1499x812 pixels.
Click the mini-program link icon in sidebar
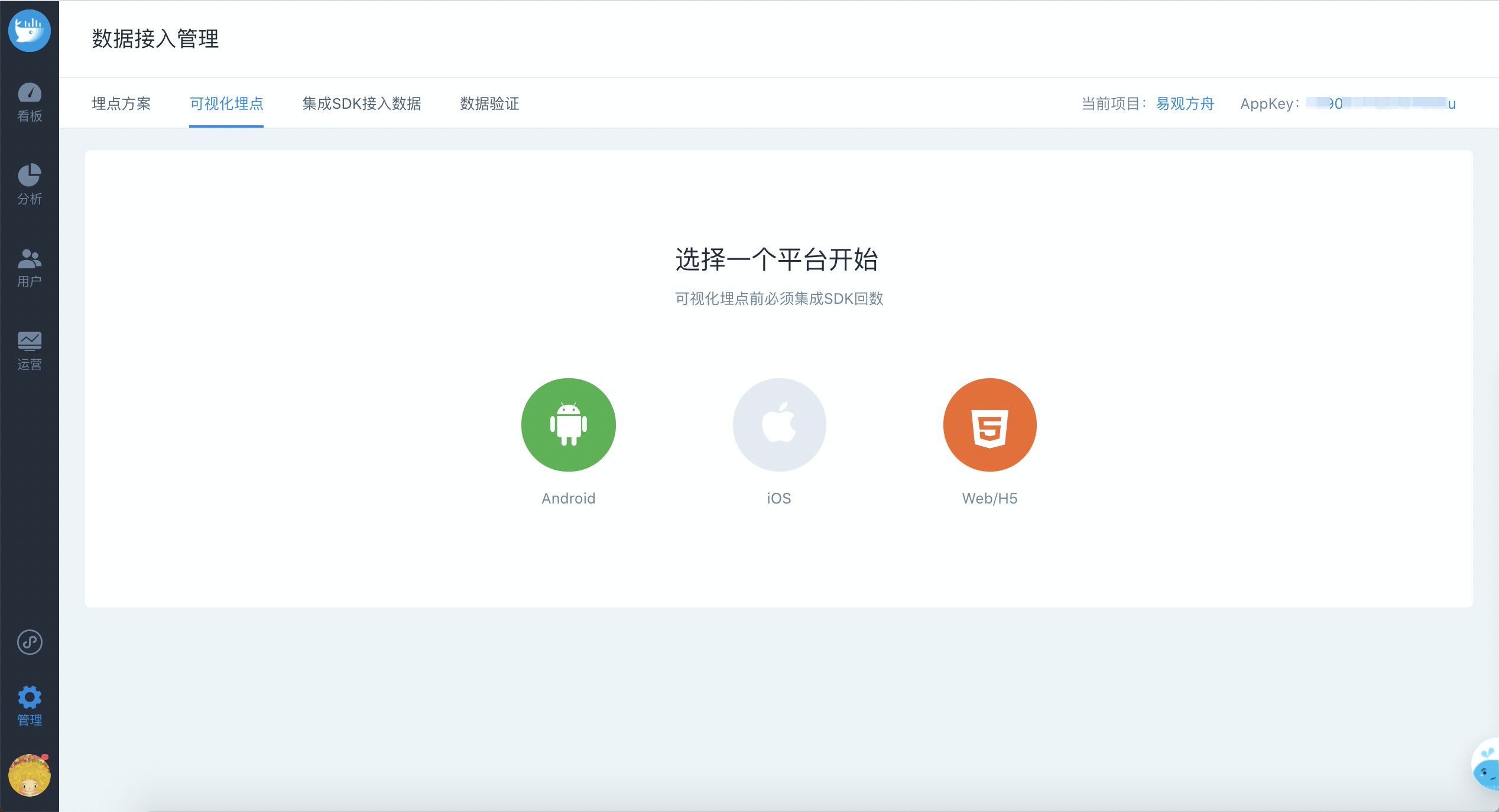pyautogui.click(x=30, y=642)
